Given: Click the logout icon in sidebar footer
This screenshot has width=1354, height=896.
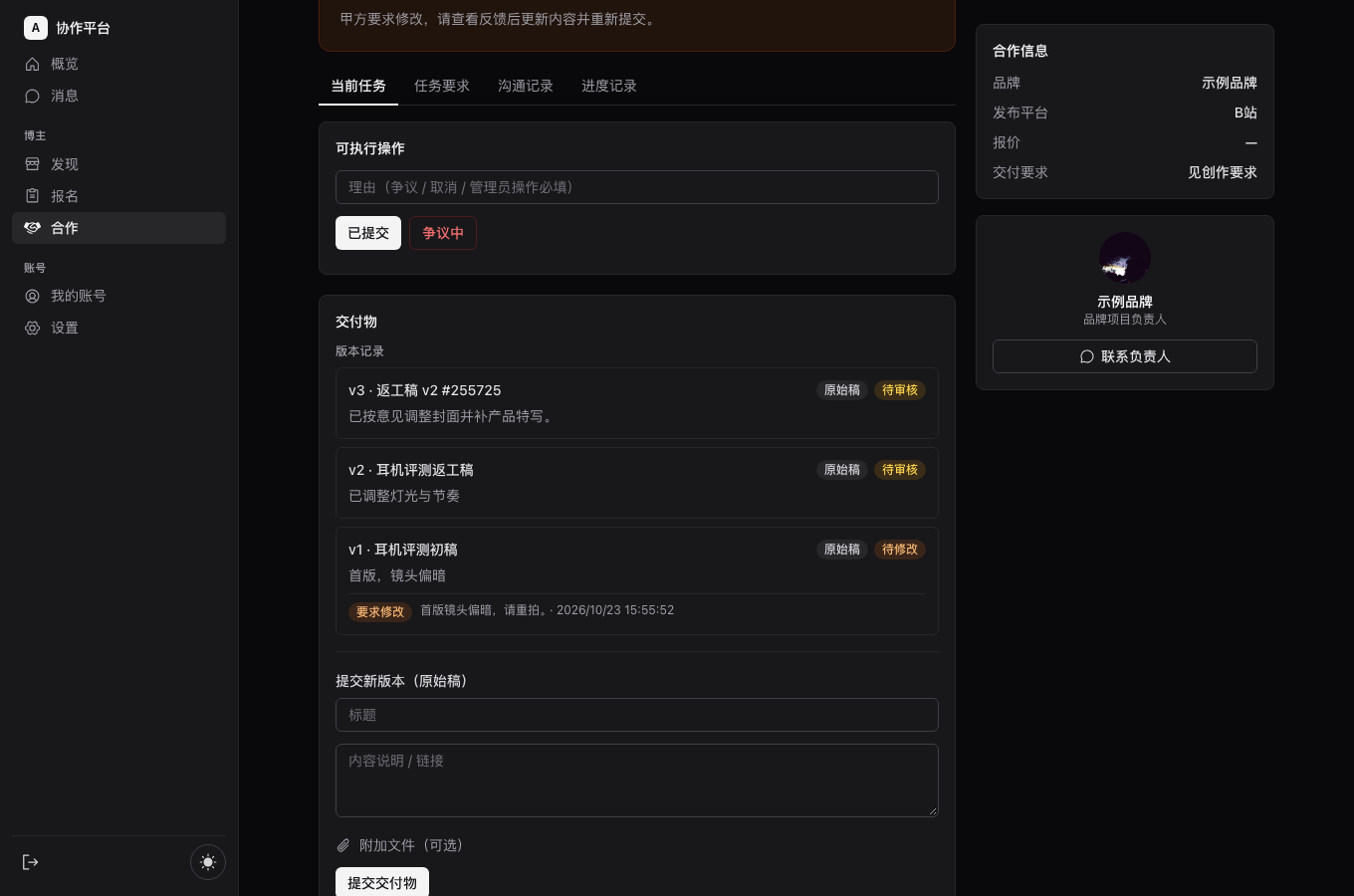Looking at the screenshot, I should tap(31, 862).
